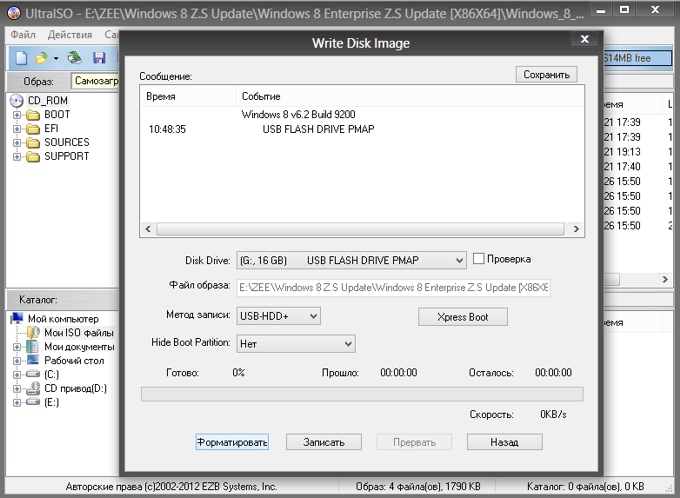Click the Open file folder toolbar icon
680x498 pixels.
point(41,58)
